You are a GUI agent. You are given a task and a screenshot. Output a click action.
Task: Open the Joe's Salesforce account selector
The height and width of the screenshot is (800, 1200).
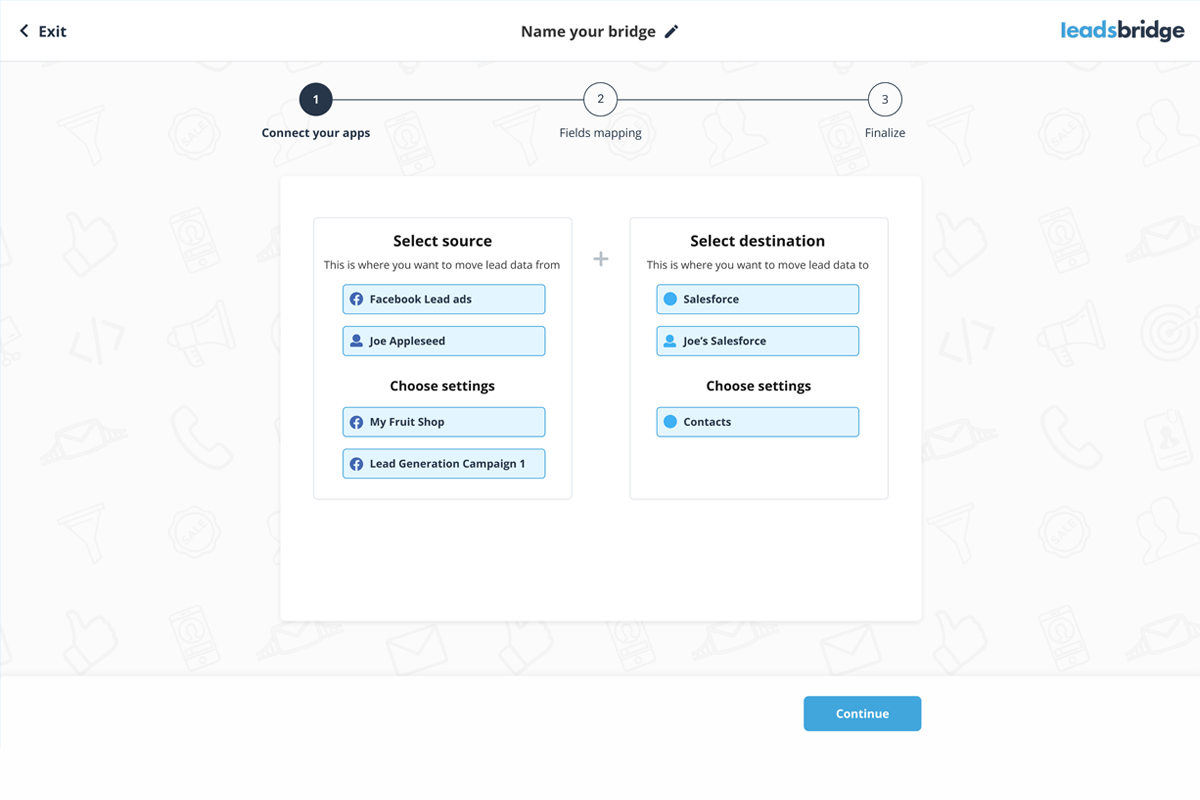click(758, 341)
